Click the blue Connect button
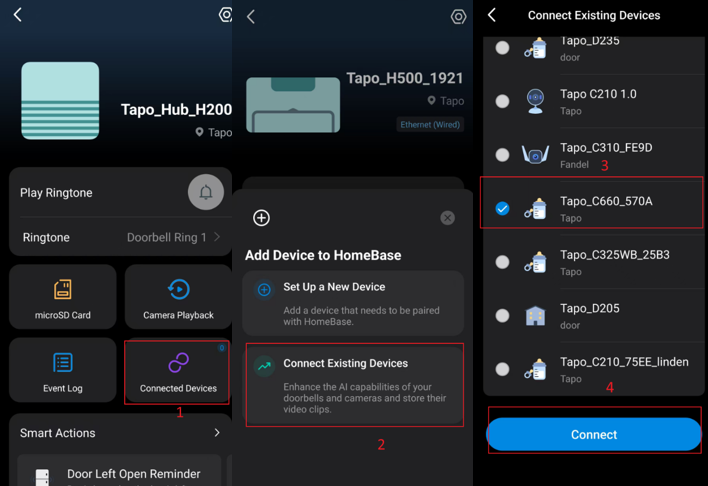Screen dimensions: 708x486 (x=594, y=434)
